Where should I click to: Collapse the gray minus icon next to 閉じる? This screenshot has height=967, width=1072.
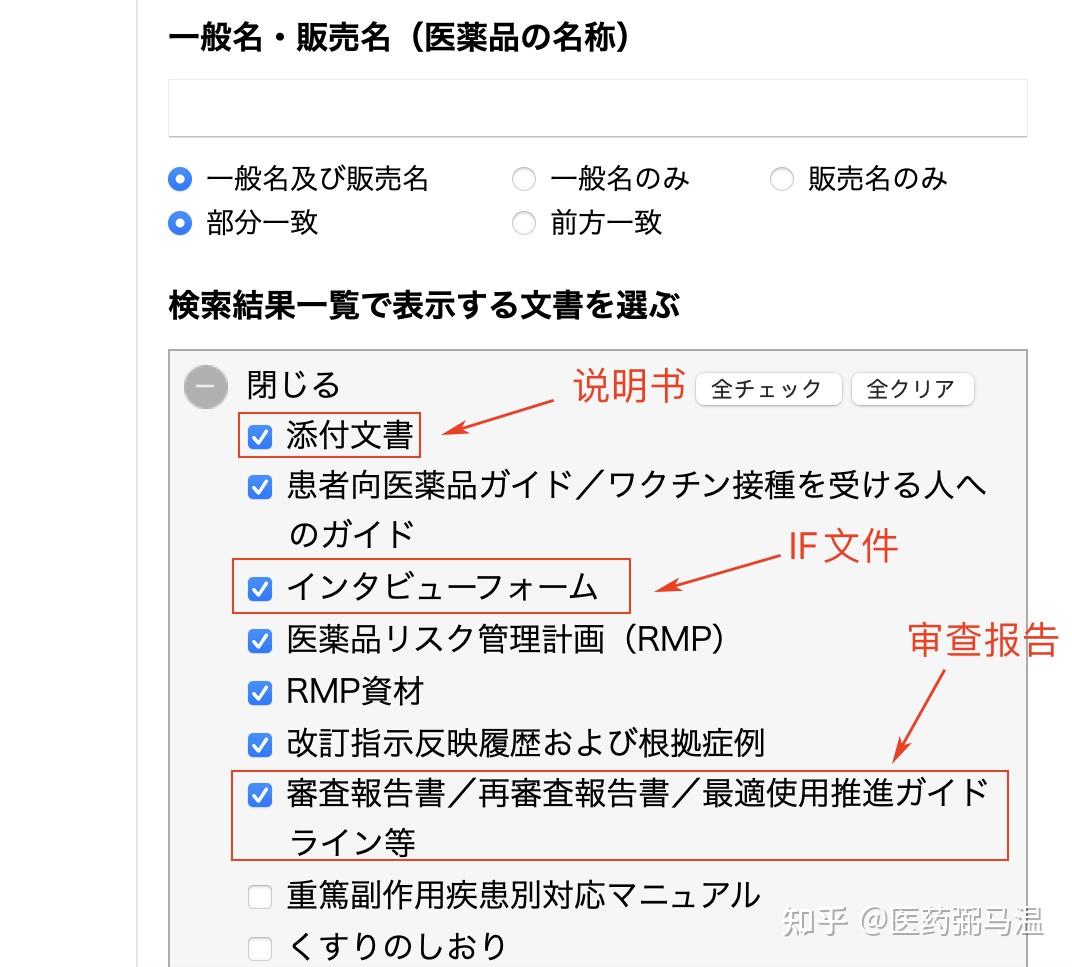[x=205, y=386]
